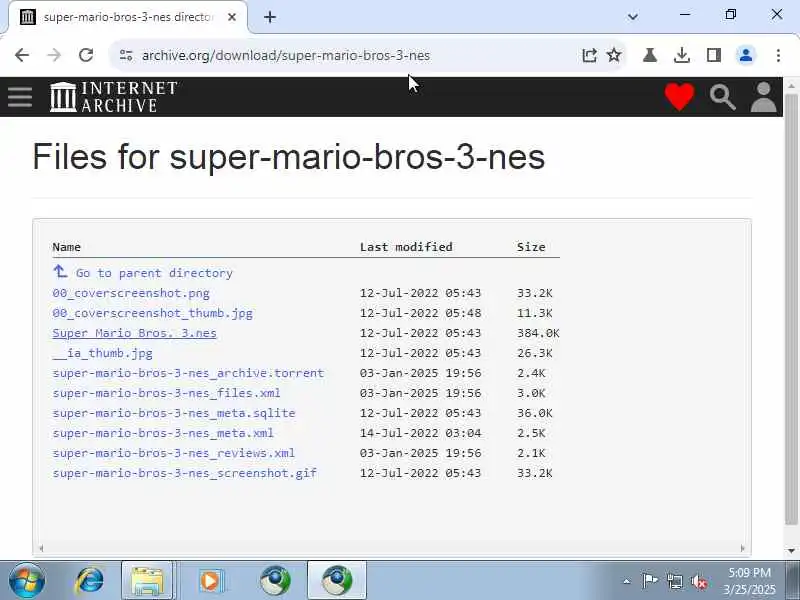Click the vertical page scrollbar
Image resolution: width=800 pixels, height=600 pixels.
pyautogui.click(x=791, y=309)
